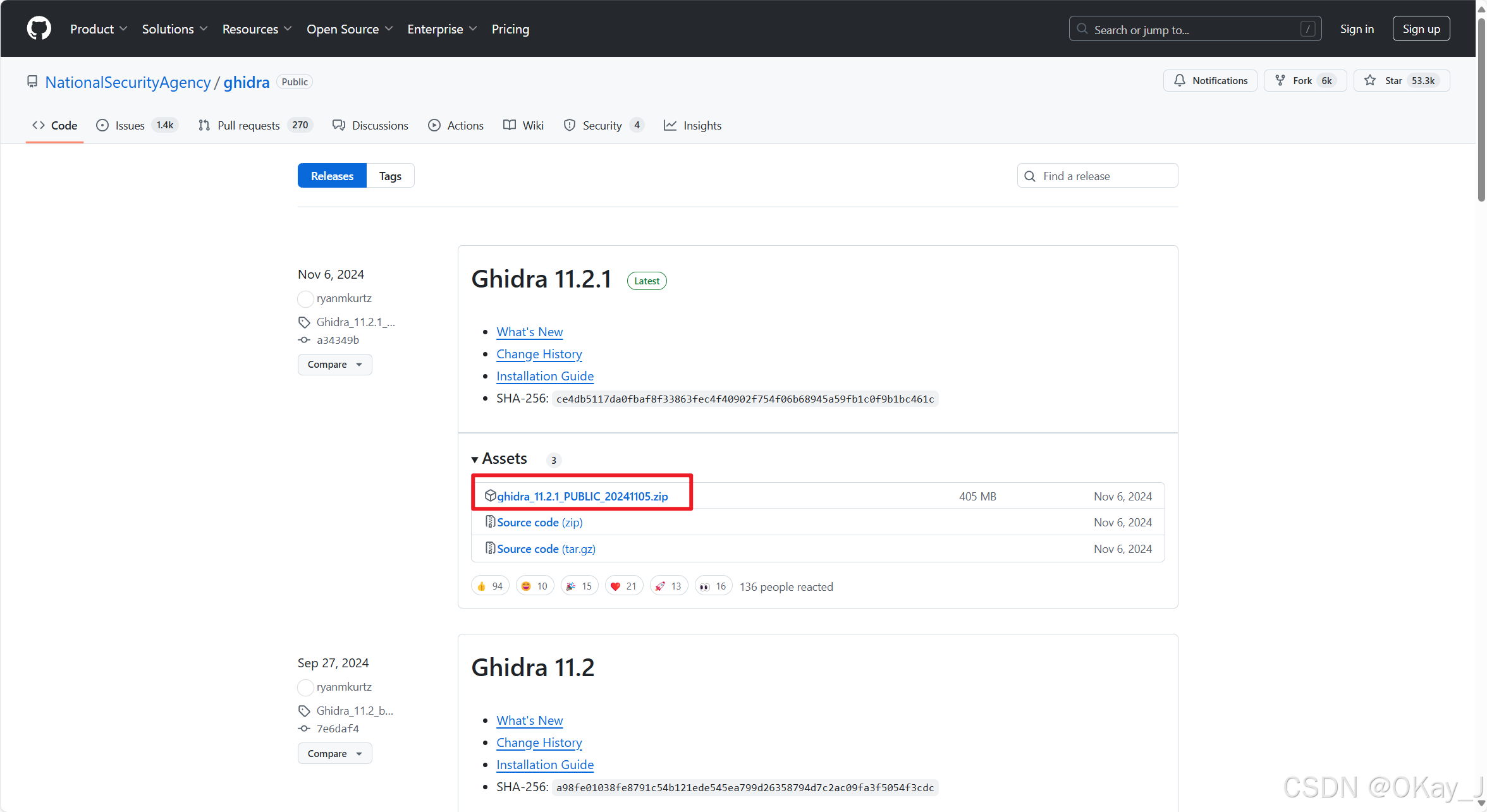Open the Compare dropdown for Ghidra 11.2.1
The image size is (1487, 812).
coord(334,365)
